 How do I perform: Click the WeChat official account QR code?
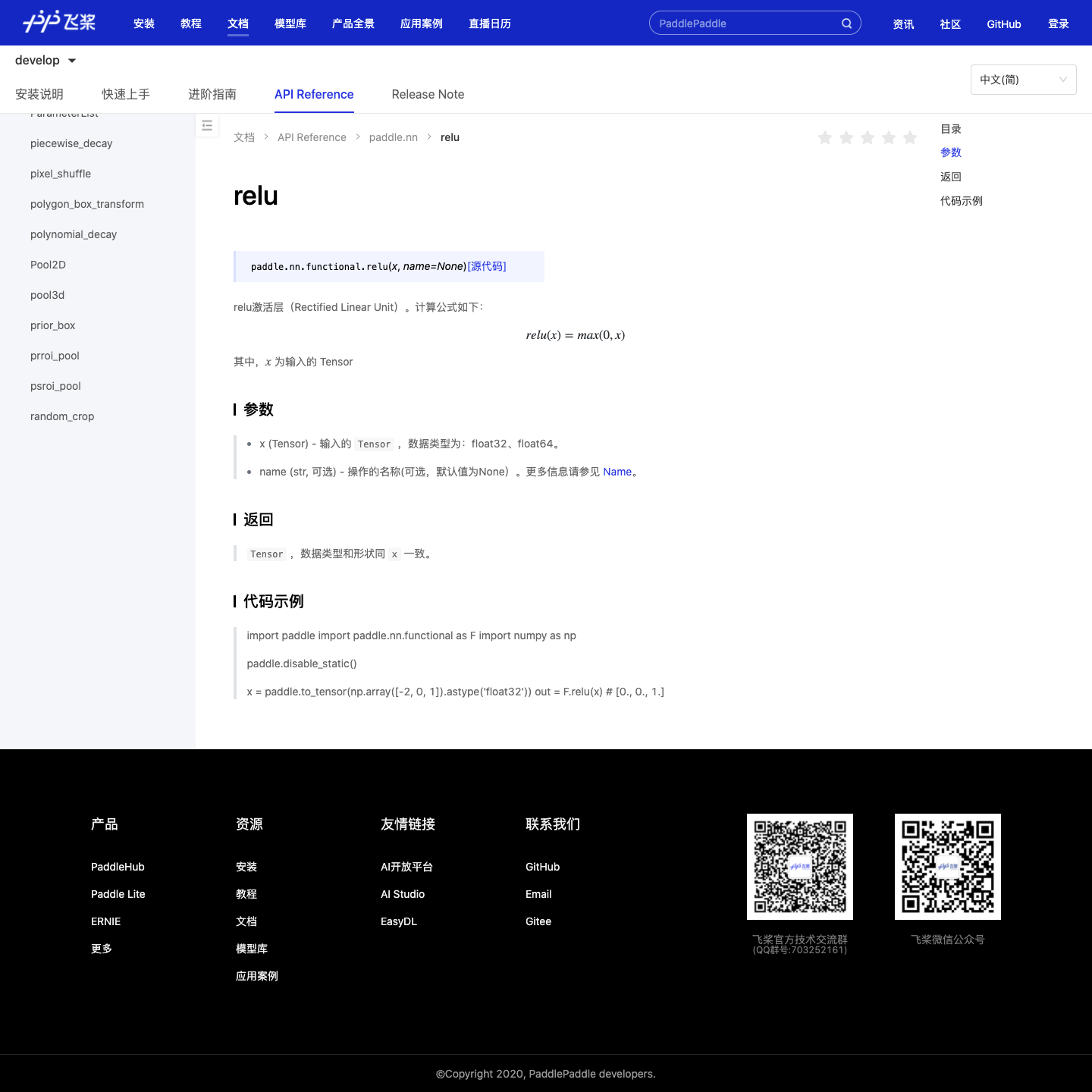click(948, 867)
